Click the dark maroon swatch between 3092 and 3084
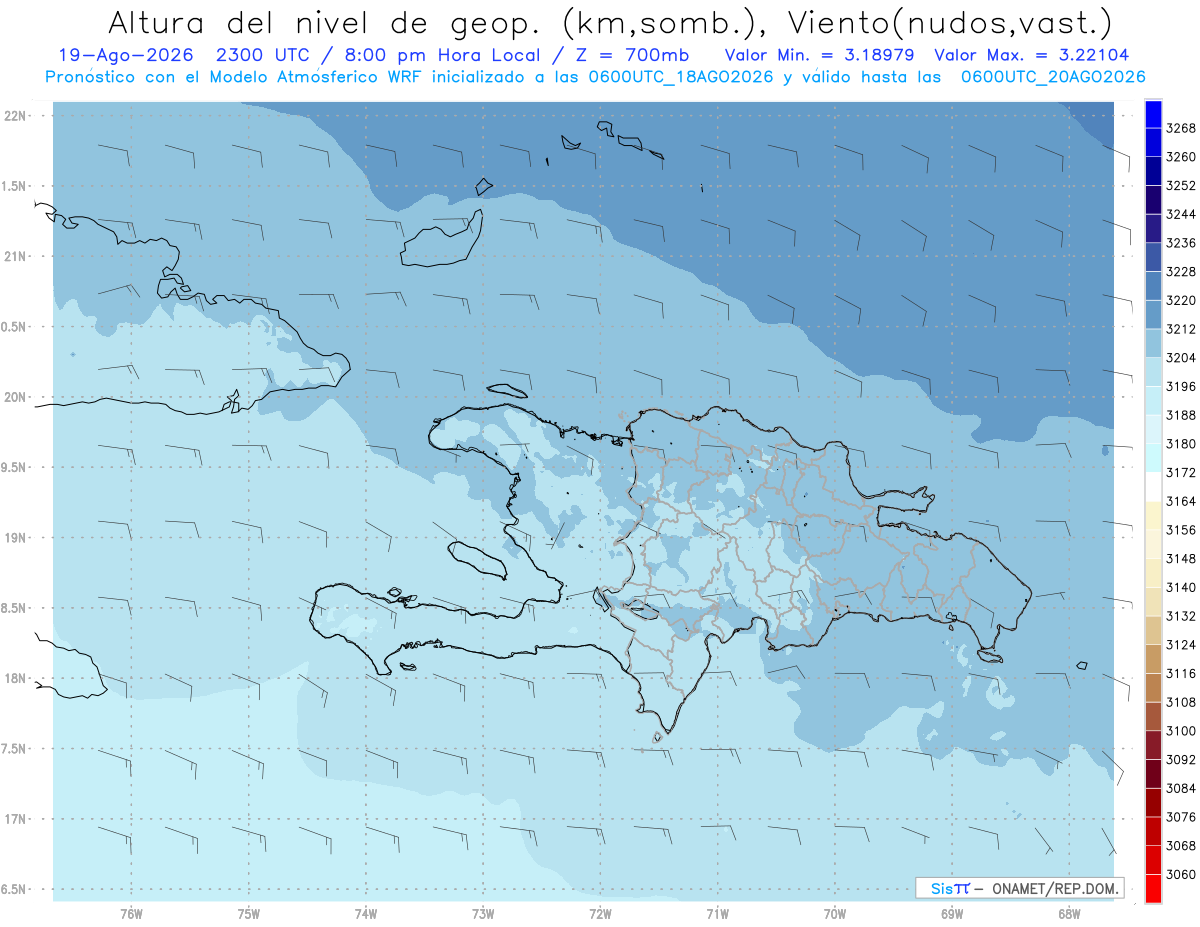The width and height of the screenshot is (1200, 927). (1153, 773)
